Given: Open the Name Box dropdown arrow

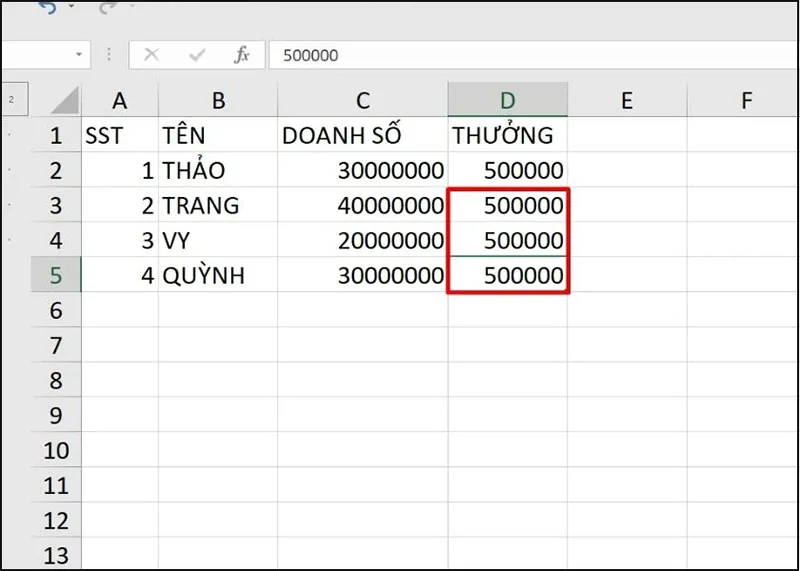Looking at the screenshot, I should click(79, 54).
